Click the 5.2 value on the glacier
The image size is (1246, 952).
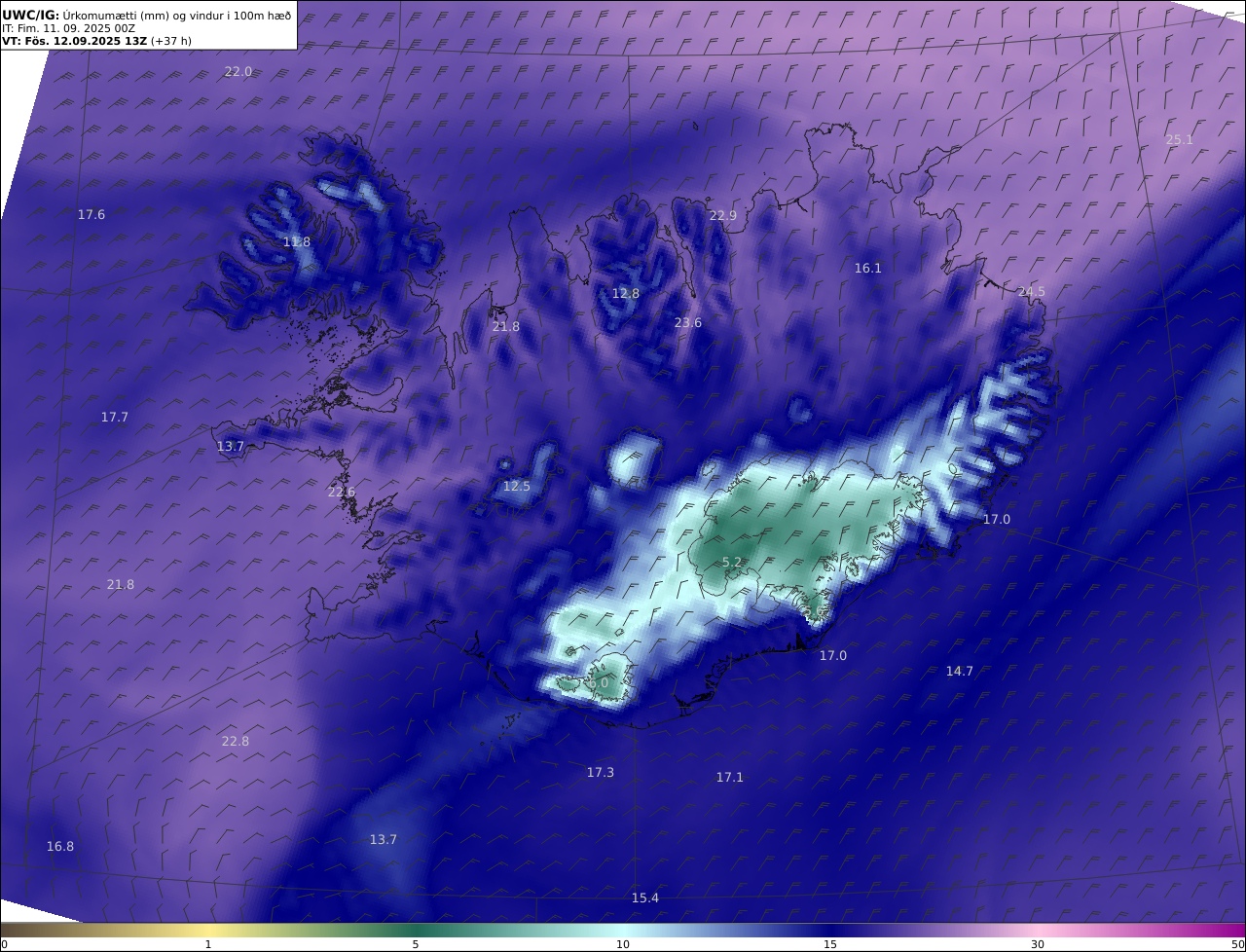pos(732,563)
